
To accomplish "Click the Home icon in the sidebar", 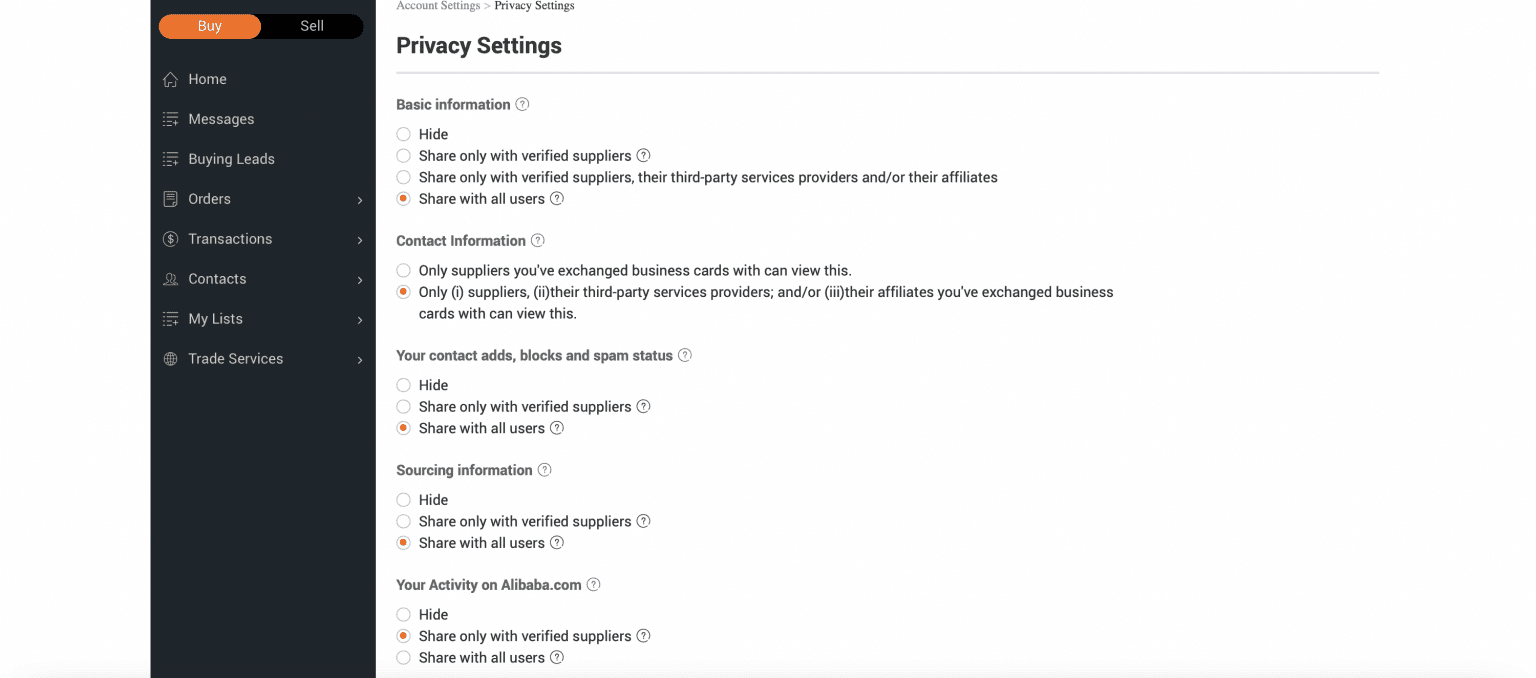I will click(x=170, y=80).
